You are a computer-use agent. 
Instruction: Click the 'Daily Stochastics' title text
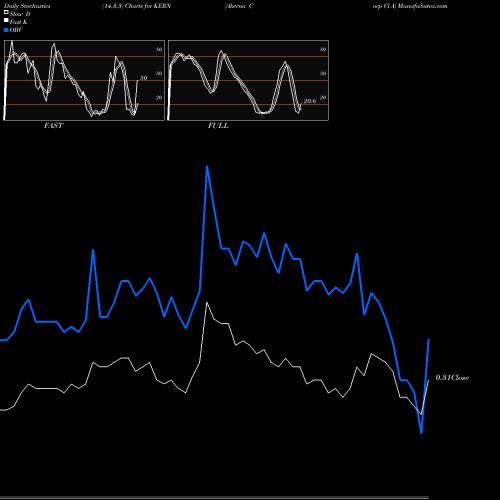pos(27,6)
